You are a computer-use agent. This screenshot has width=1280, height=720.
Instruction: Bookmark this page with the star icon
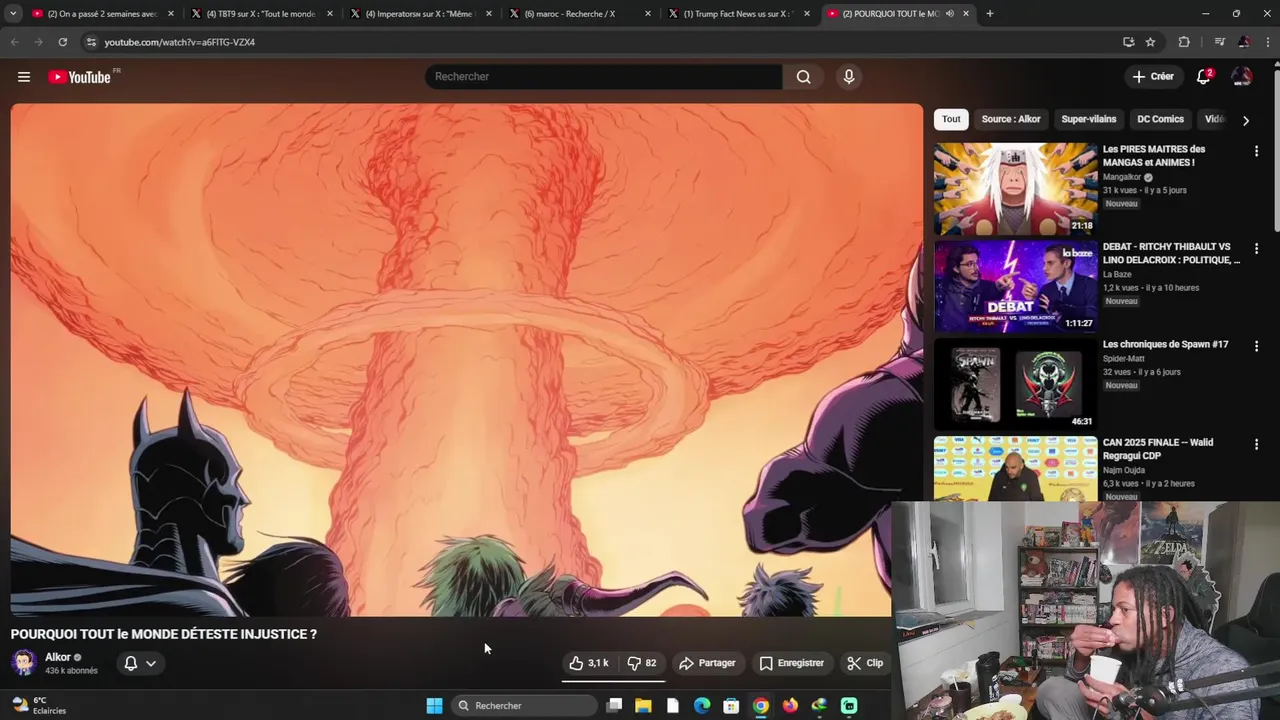1150,42
